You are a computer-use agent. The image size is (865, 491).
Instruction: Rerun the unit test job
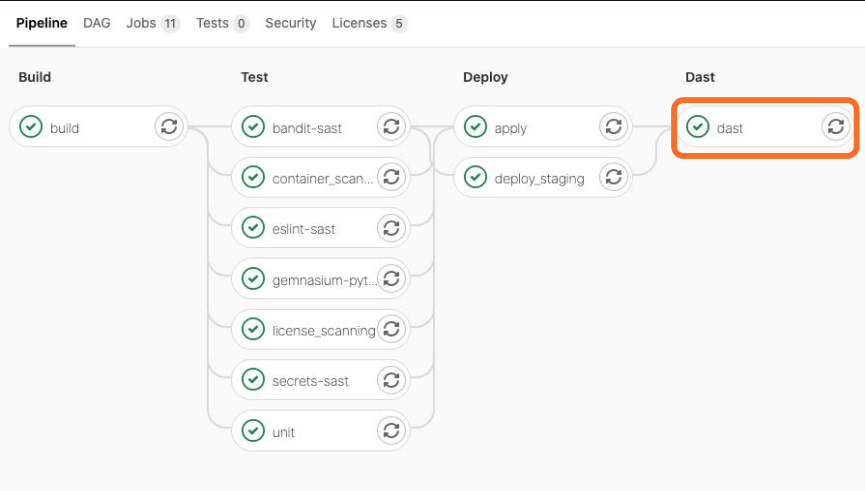click(391, 432)
